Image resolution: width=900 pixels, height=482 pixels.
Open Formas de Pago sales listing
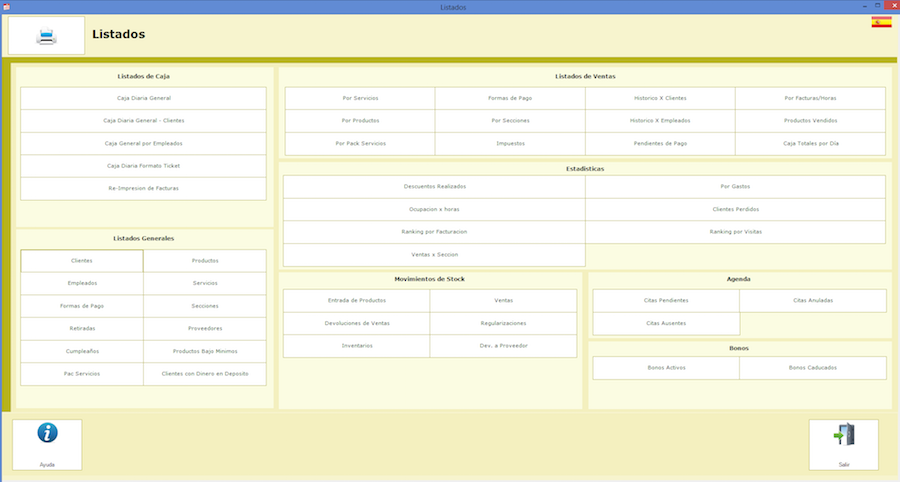(510, 98)
